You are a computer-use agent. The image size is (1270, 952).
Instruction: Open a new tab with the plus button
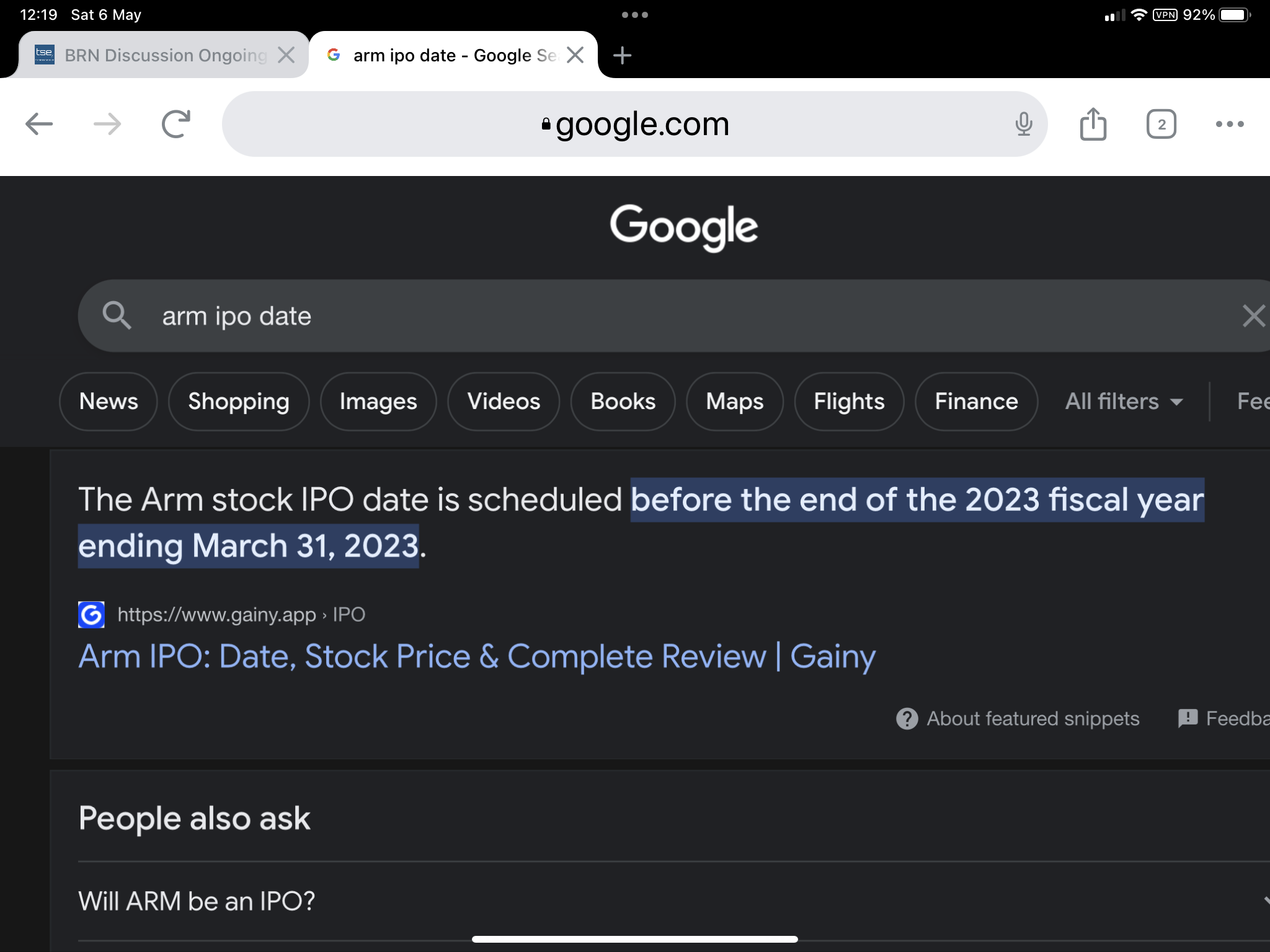[x=622, y=55]
